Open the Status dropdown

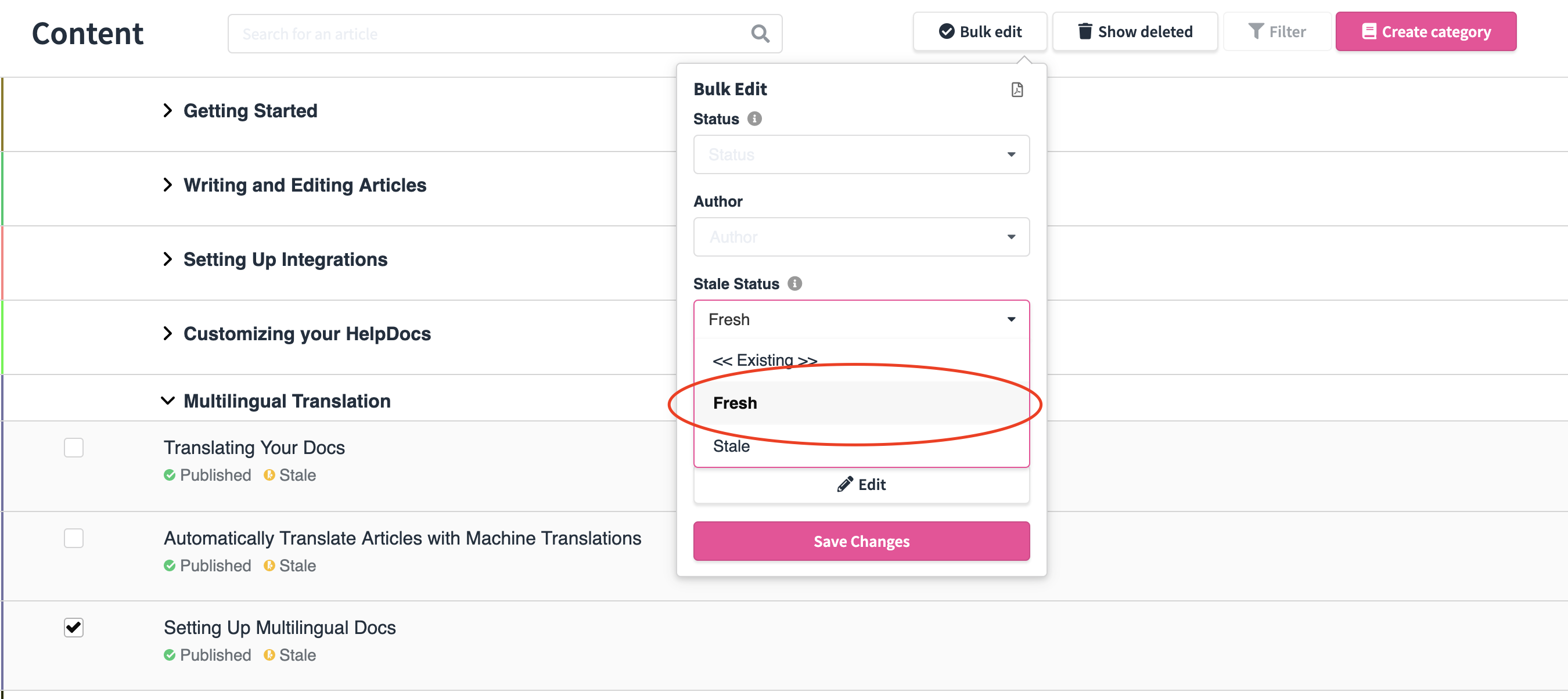[861, 154]
